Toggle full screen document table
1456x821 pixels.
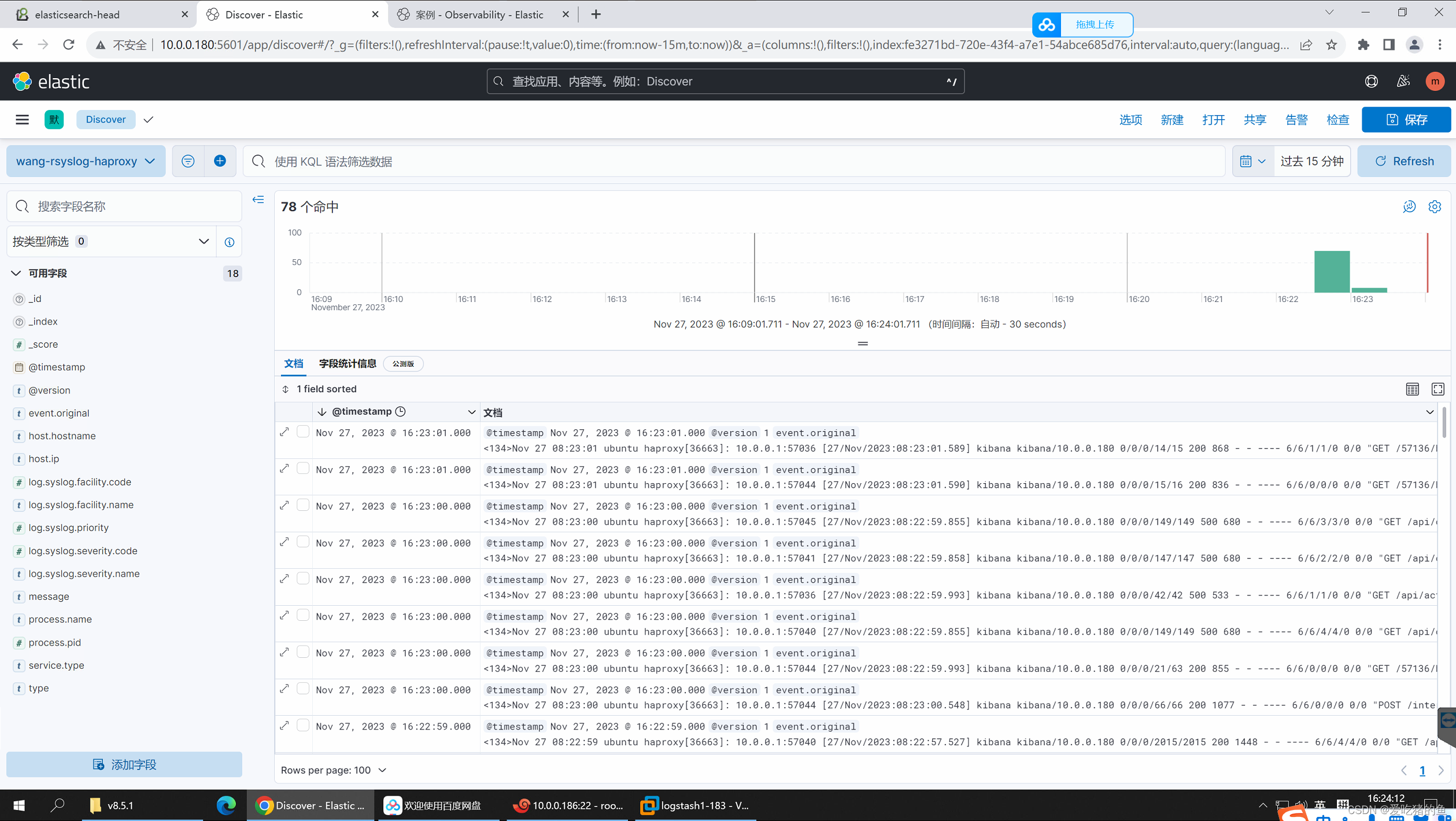(x=1437, y=389)
